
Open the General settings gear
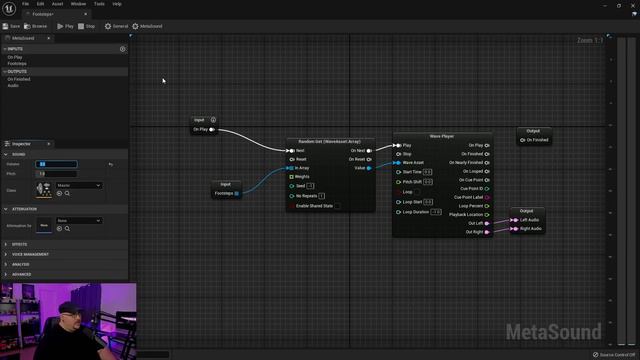click(x=108, y=26)
